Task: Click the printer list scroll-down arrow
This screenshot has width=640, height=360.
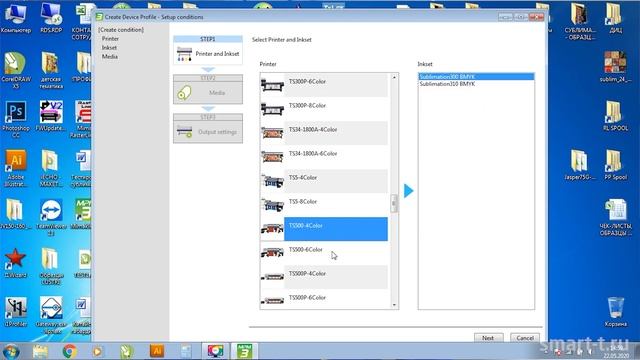Action: [394, 305]
